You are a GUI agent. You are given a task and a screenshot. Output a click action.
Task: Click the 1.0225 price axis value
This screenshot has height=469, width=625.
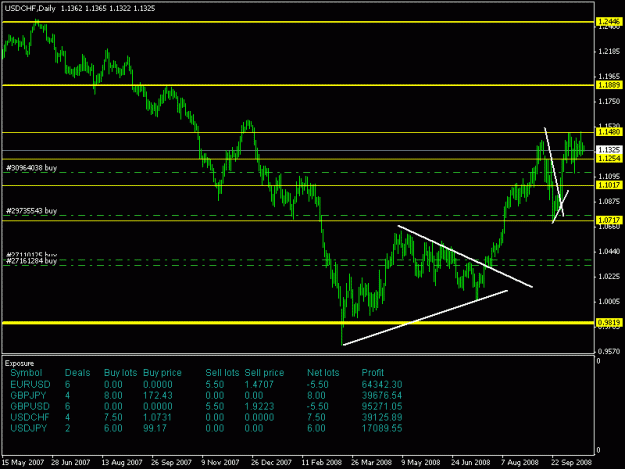609,277
